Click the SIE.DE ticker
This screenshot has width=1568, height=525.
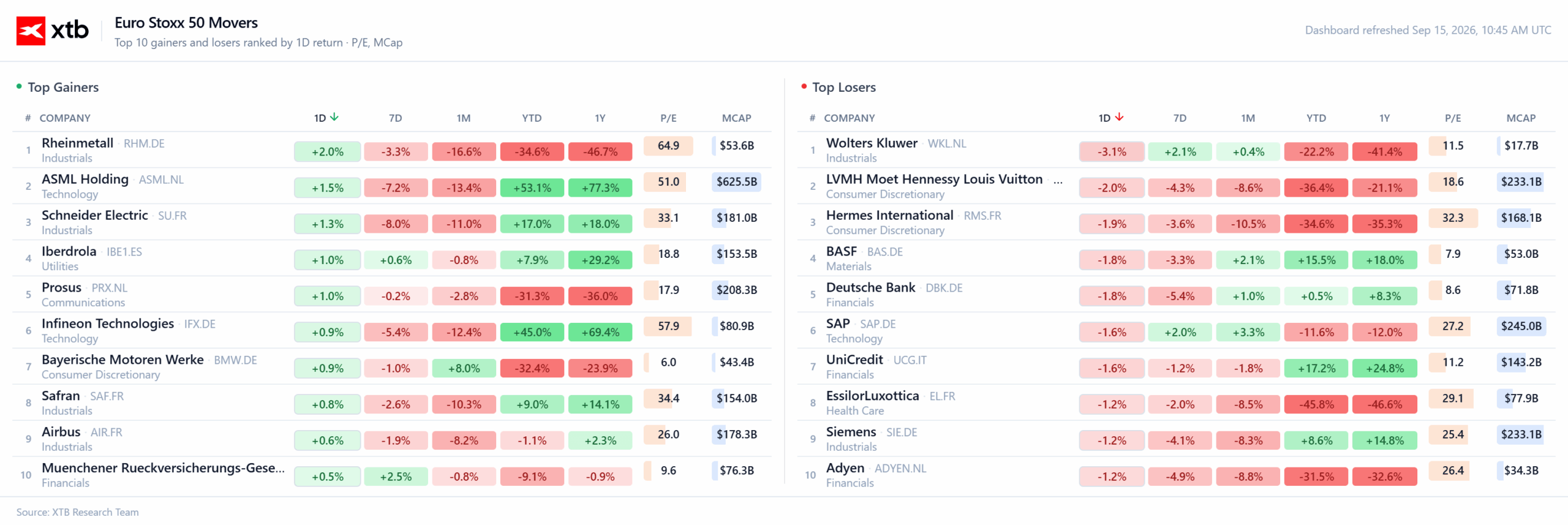[902, 432]
